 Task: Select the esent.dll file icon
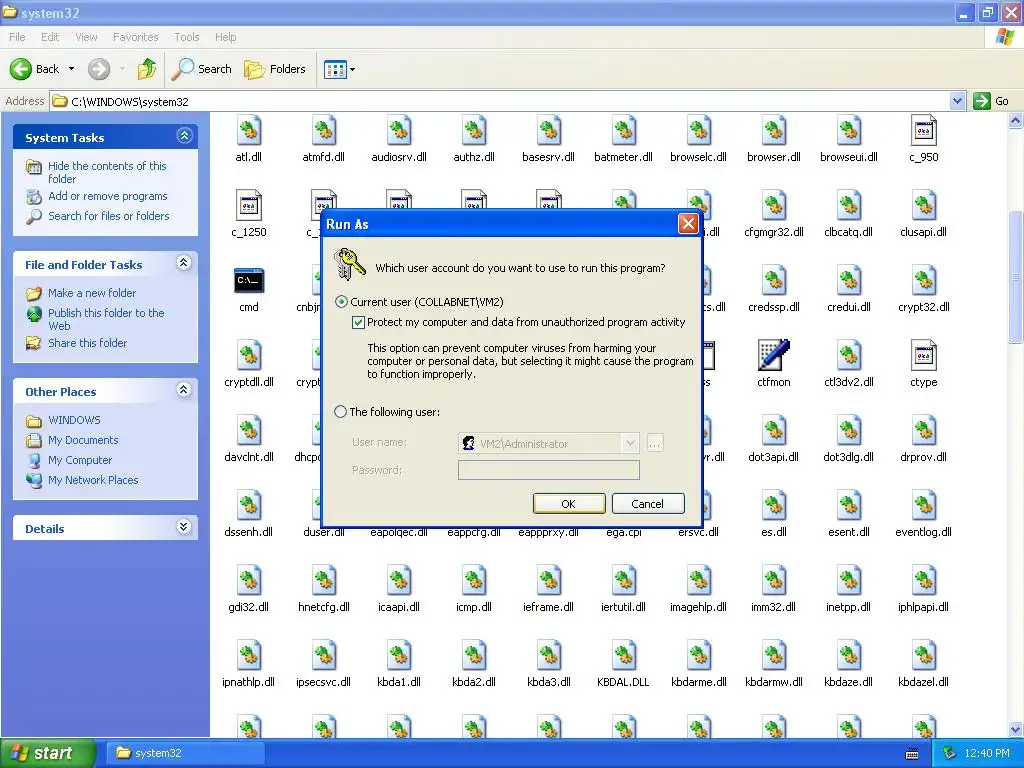849,505
